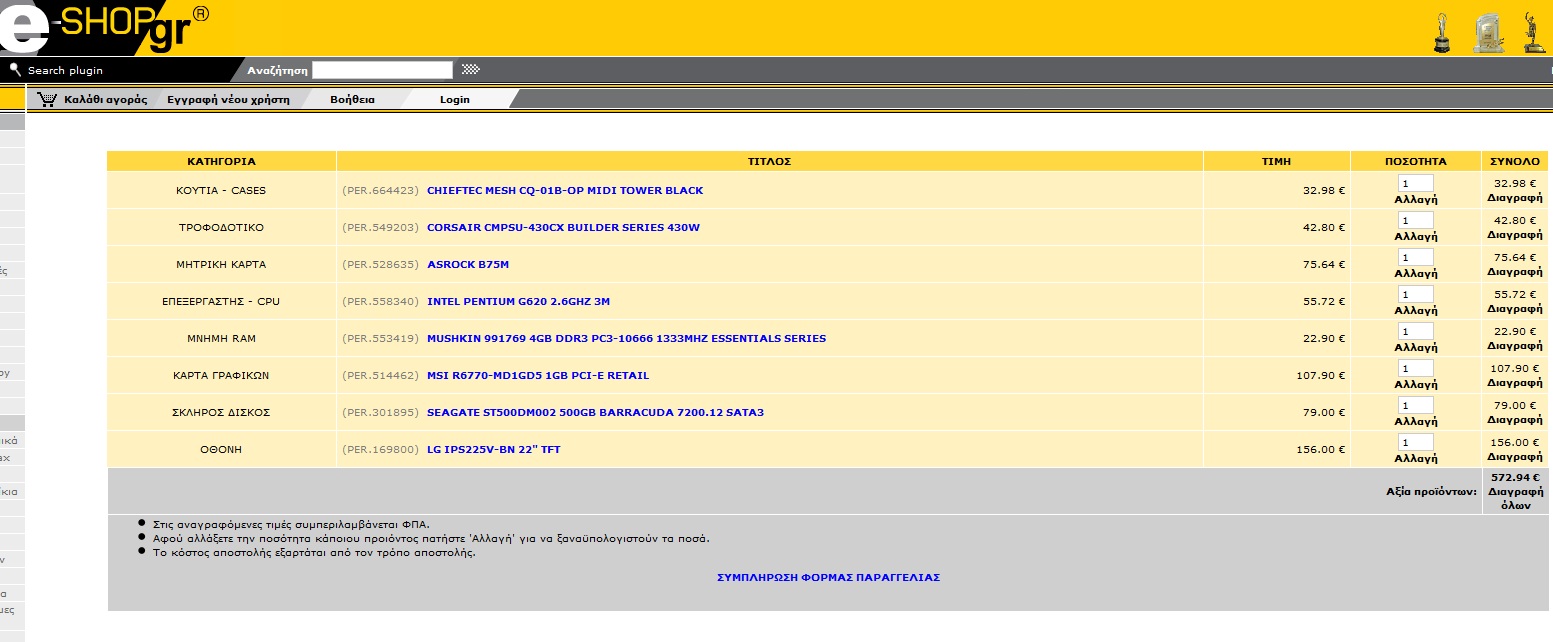Open the Βοήθεια menu item
Viewport: 1553px width, 642px height.
tap(352, 99)
